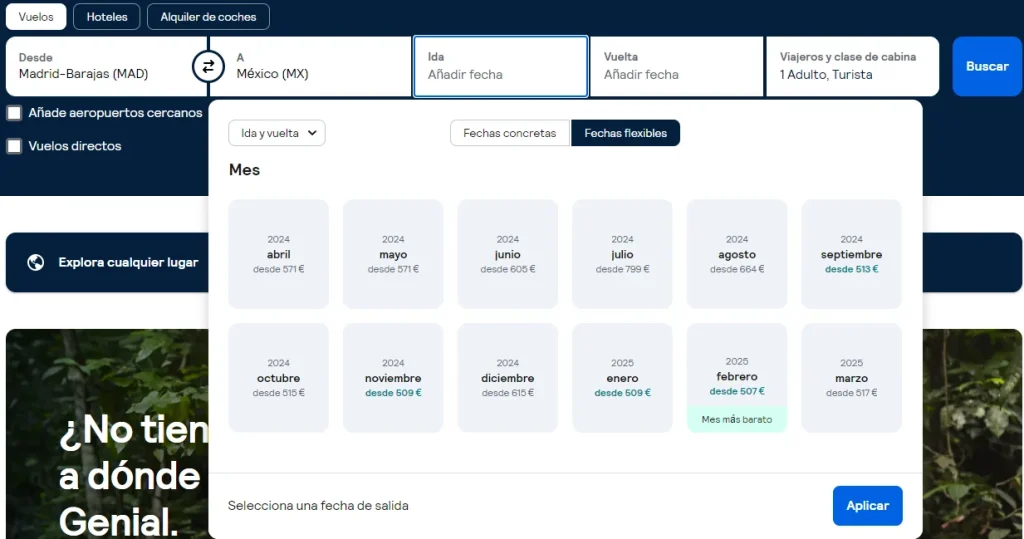Click the destination field México (MX)
Screen dimensions: 1024x539
coord(310,66)
